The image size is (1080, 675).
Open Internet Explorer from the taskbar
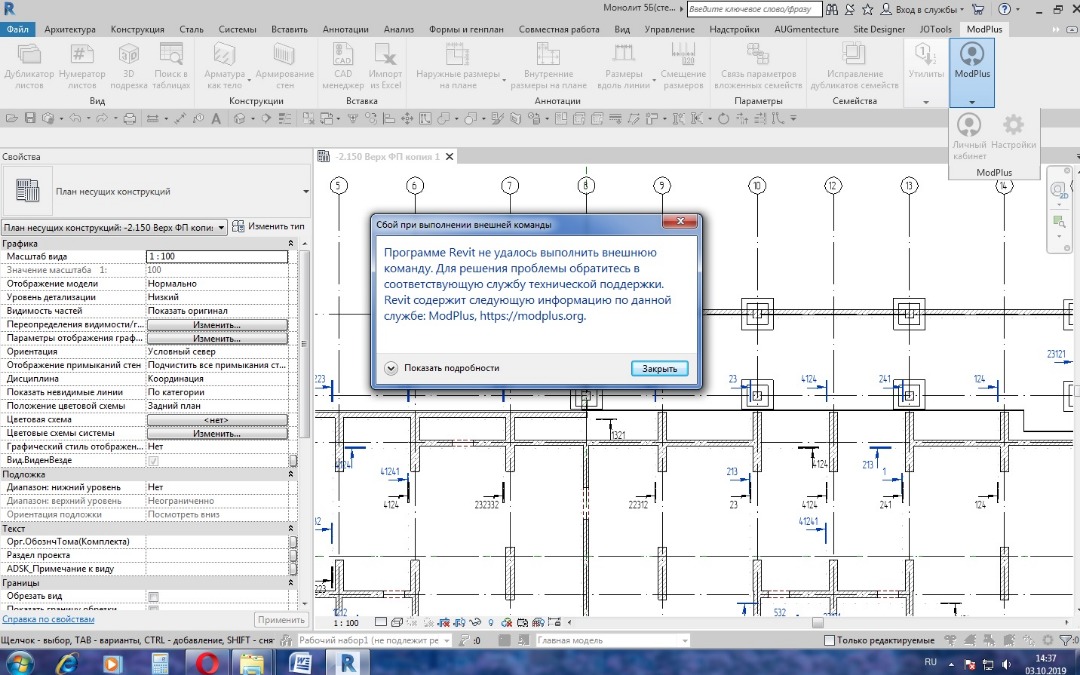pos(66,663)
